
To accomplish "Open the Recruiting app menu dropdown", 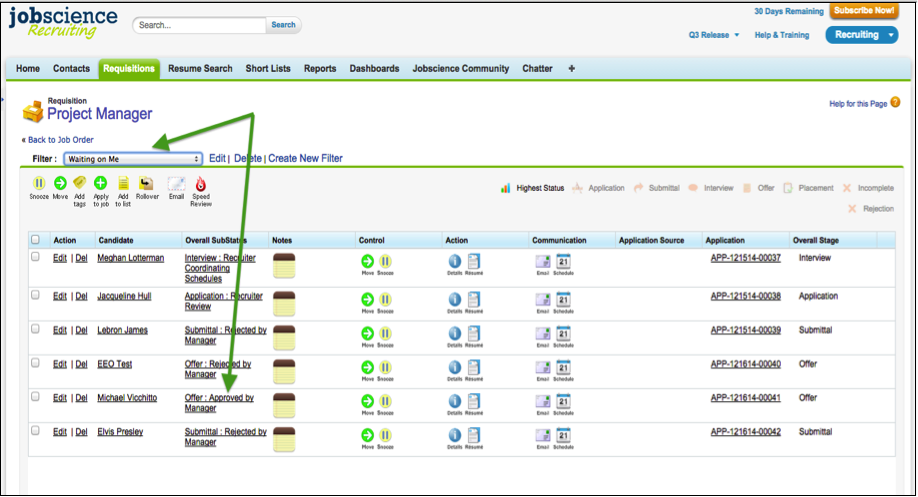I will (x=861, y=35).
